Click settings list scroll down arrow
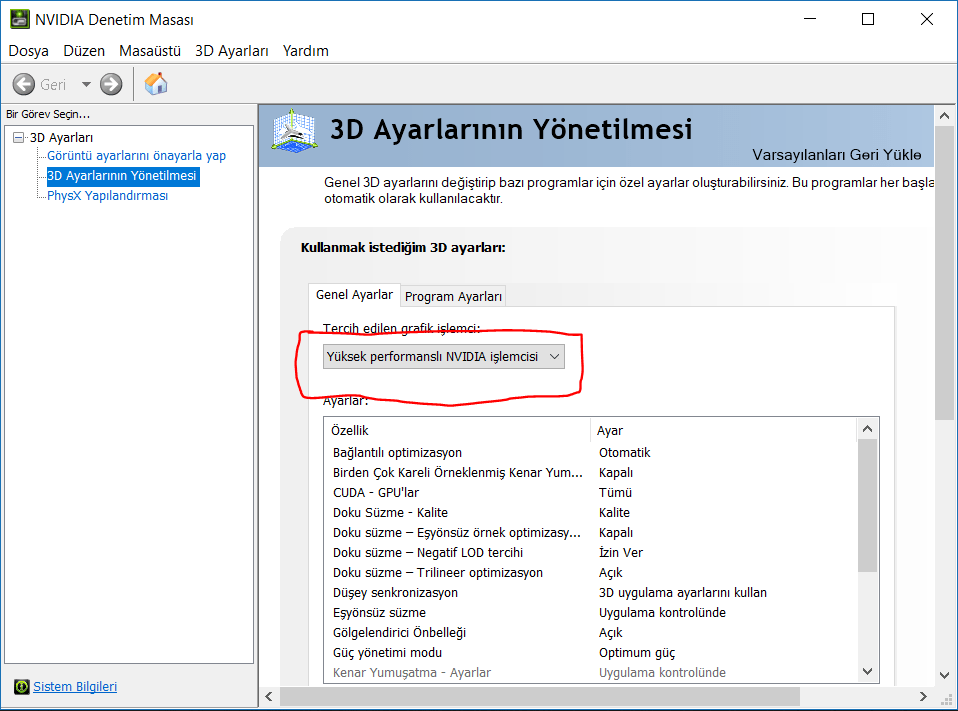Screen dimensions: 958x711 click(868, 671)
